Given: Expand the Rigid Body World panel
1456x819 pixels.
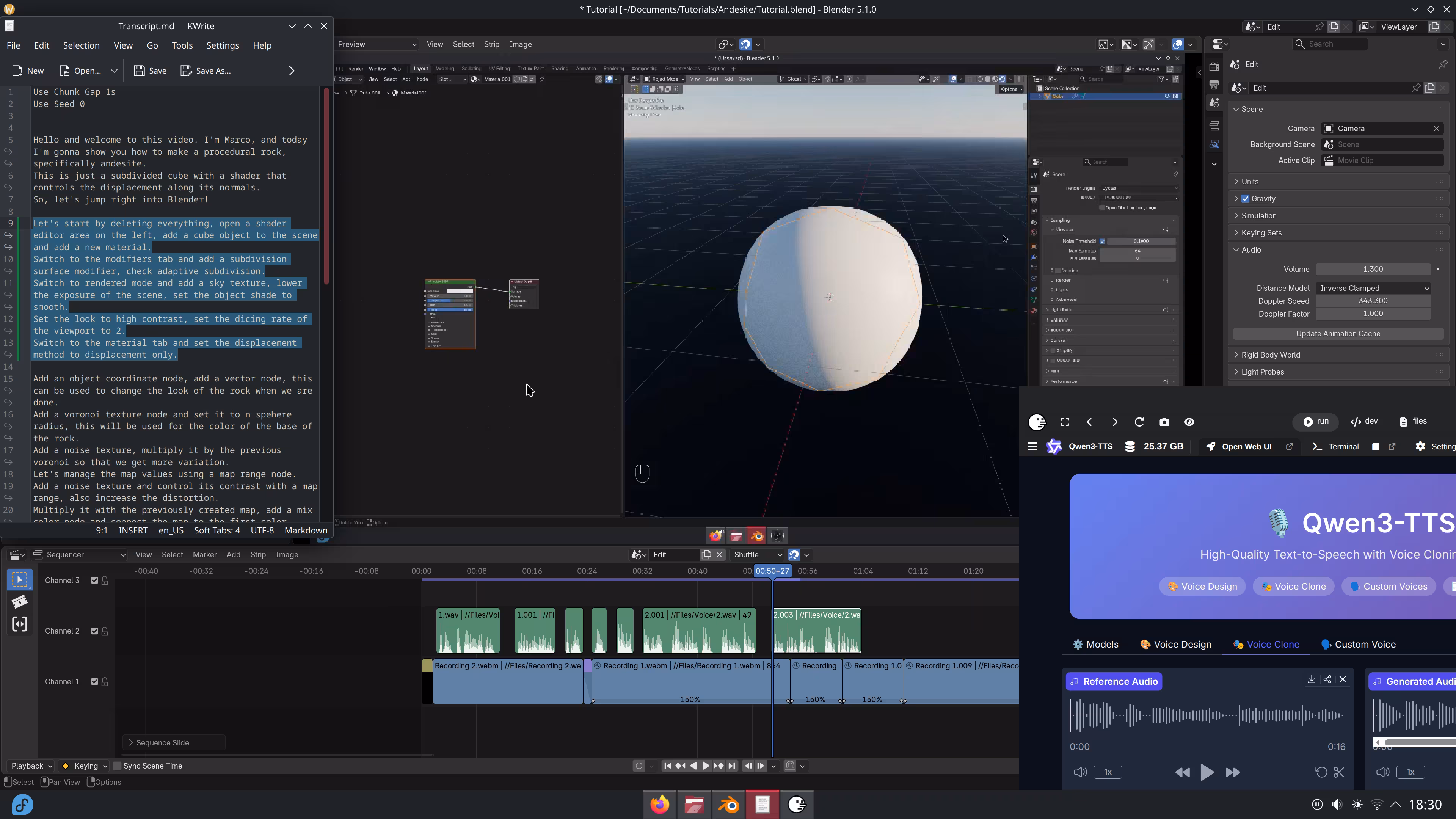Looking at the screenshot, I should click(x=1271, y=355).
